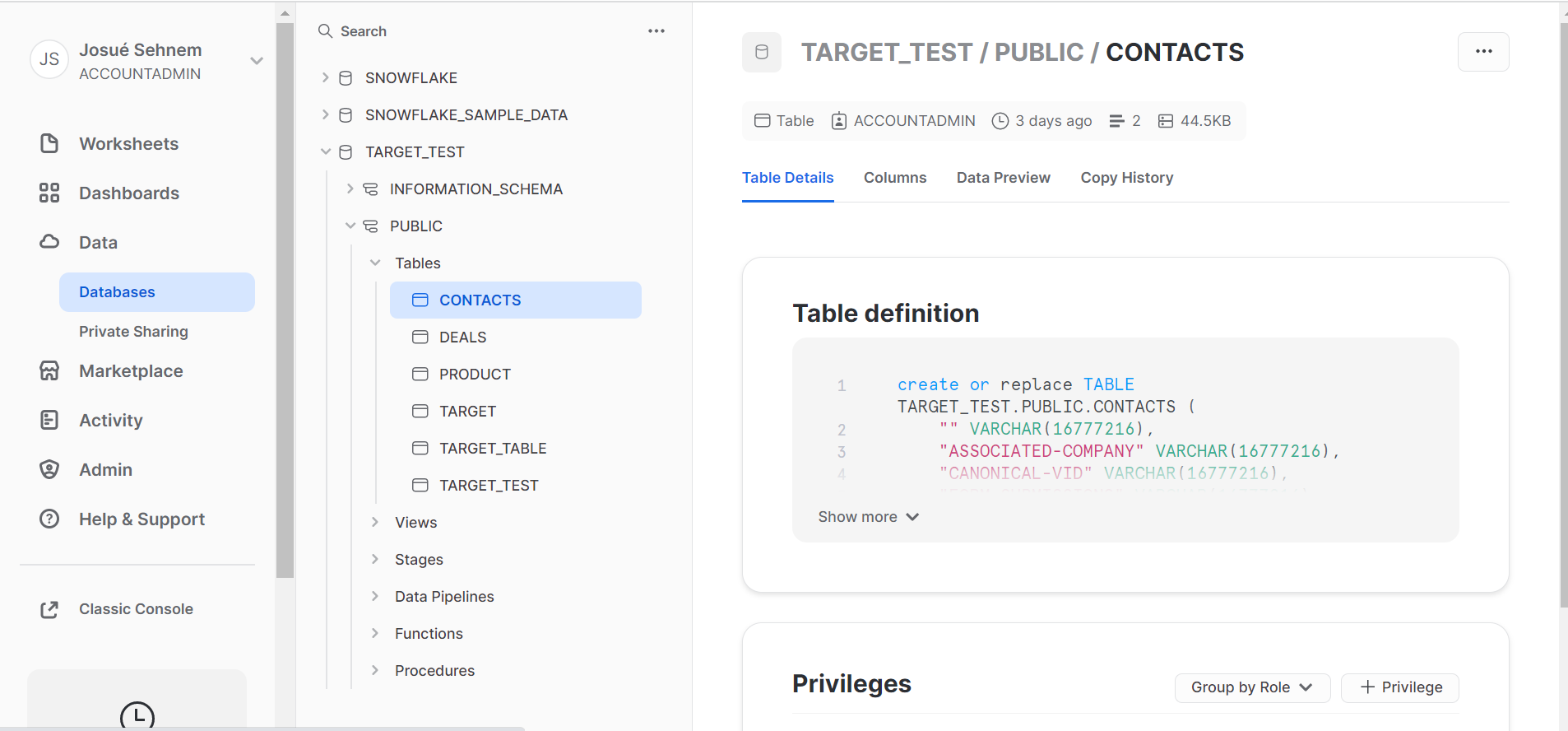1568x731 pixels.
Task: Click the '3 days ago' timestamp
Action: tap(1053, 121)
